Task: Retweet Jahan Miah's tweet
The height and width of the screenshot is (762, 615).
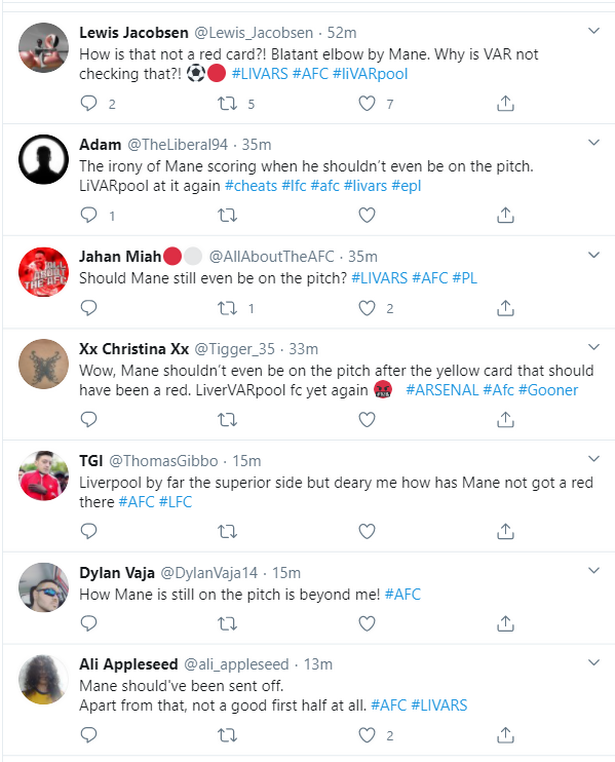Action: [x=228, y=308]
